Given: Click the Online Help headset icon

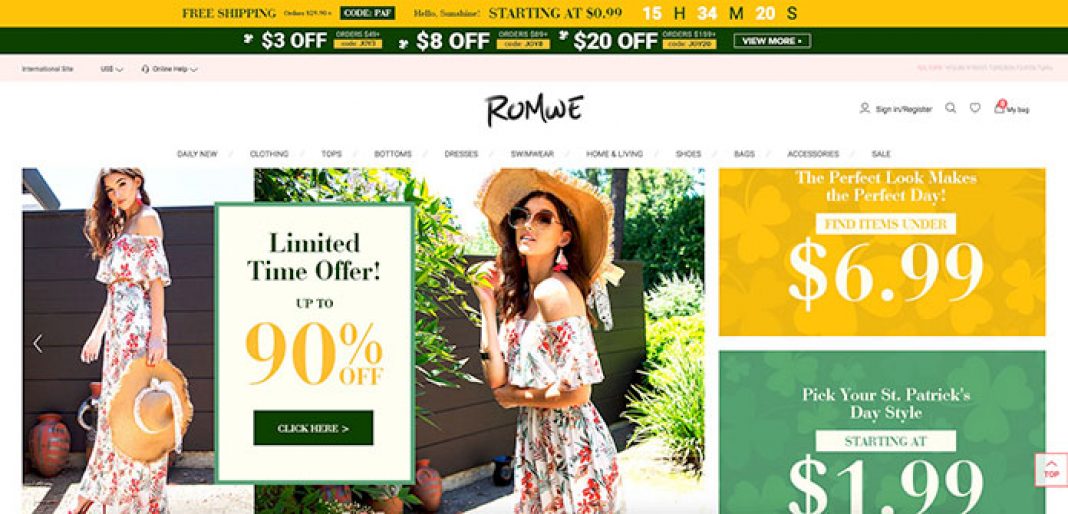Looking at the screenshot, I should pos(145,69).
